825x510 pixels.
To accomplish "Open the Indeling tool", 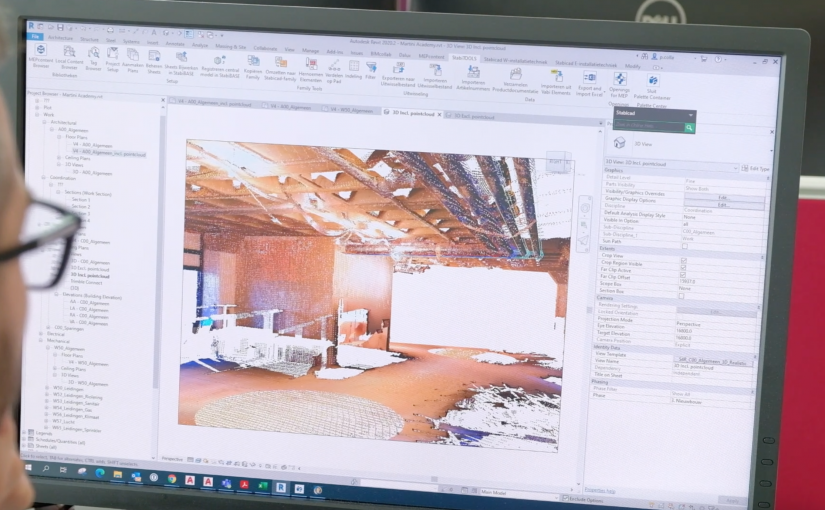I will pos(354,70).
